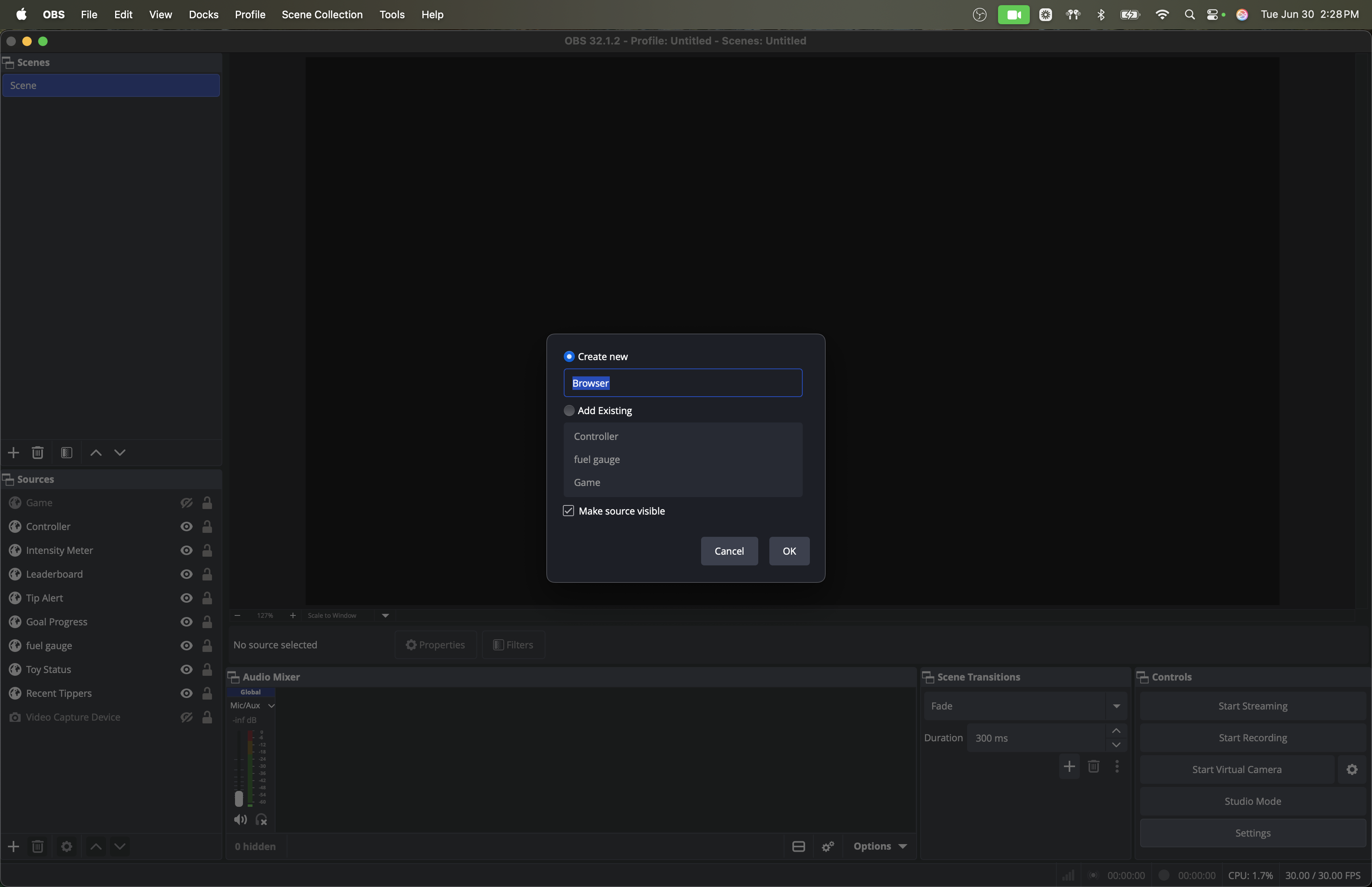Viewport: 1372px width, 887px height.
Task: Select the Toy Status source row
Action: 110,669
